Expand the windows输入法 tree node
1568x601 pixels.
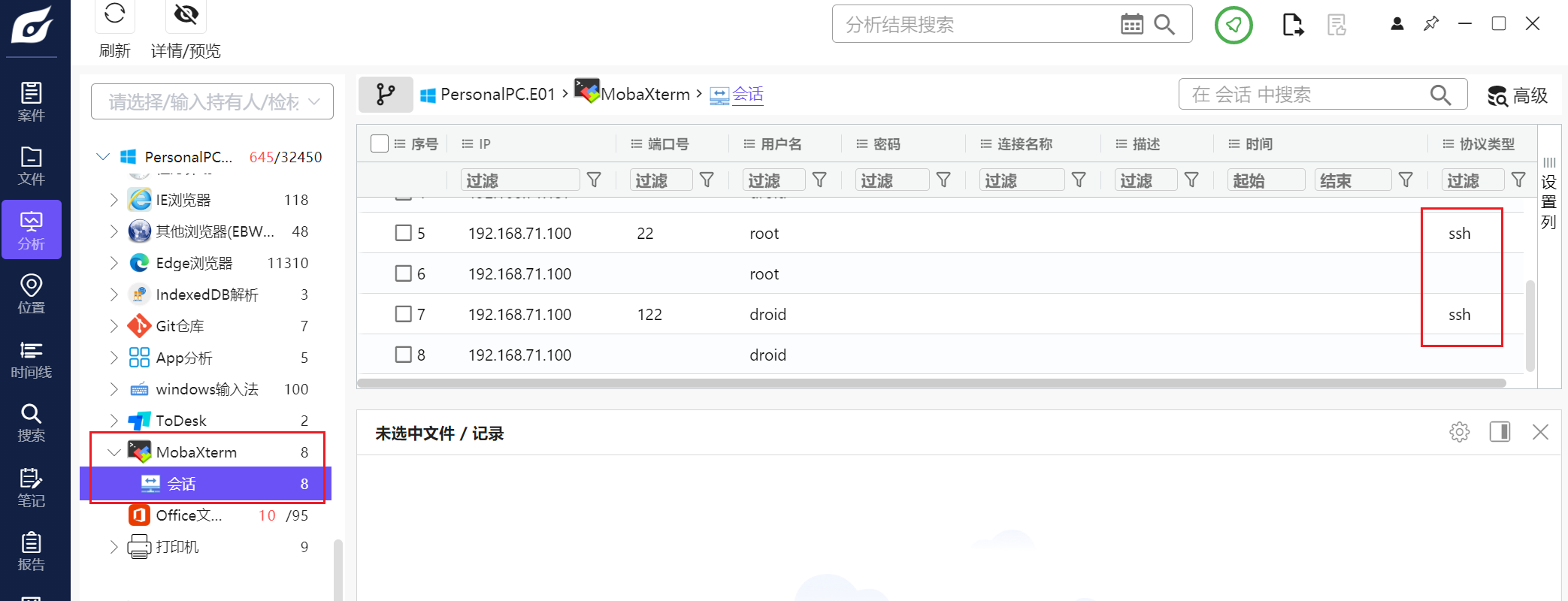point(114,389)
